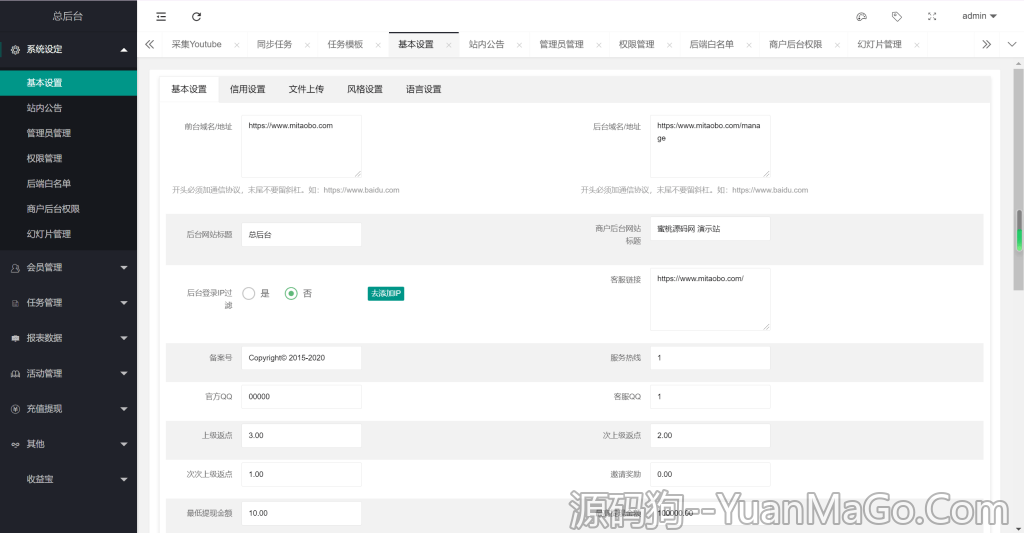Open 管理员管理 in sidebar
The image size is (1024, 533).
(x=69, y=133)
